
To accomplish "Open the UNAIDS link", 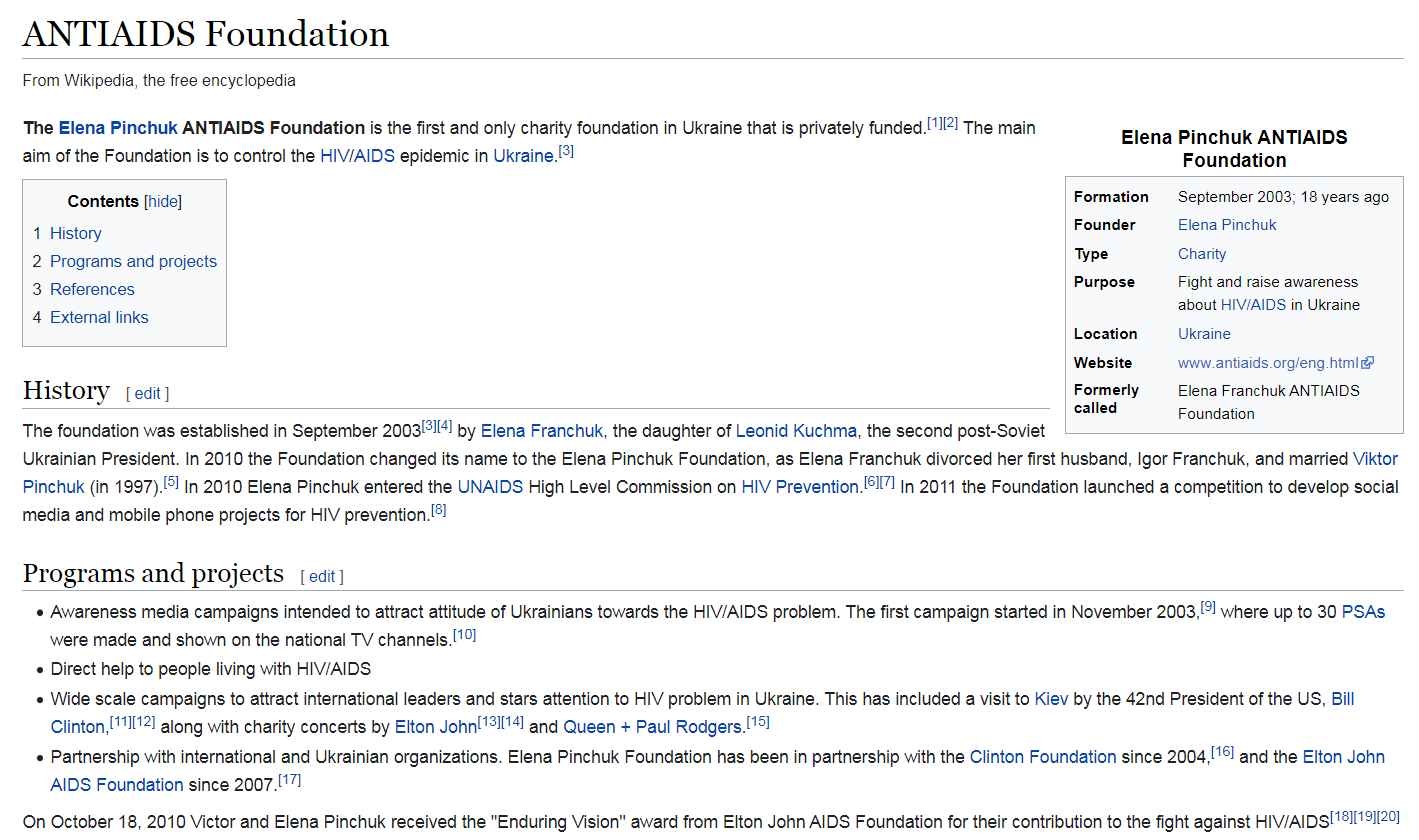I will pyautogui.click(x=490, y=487).
